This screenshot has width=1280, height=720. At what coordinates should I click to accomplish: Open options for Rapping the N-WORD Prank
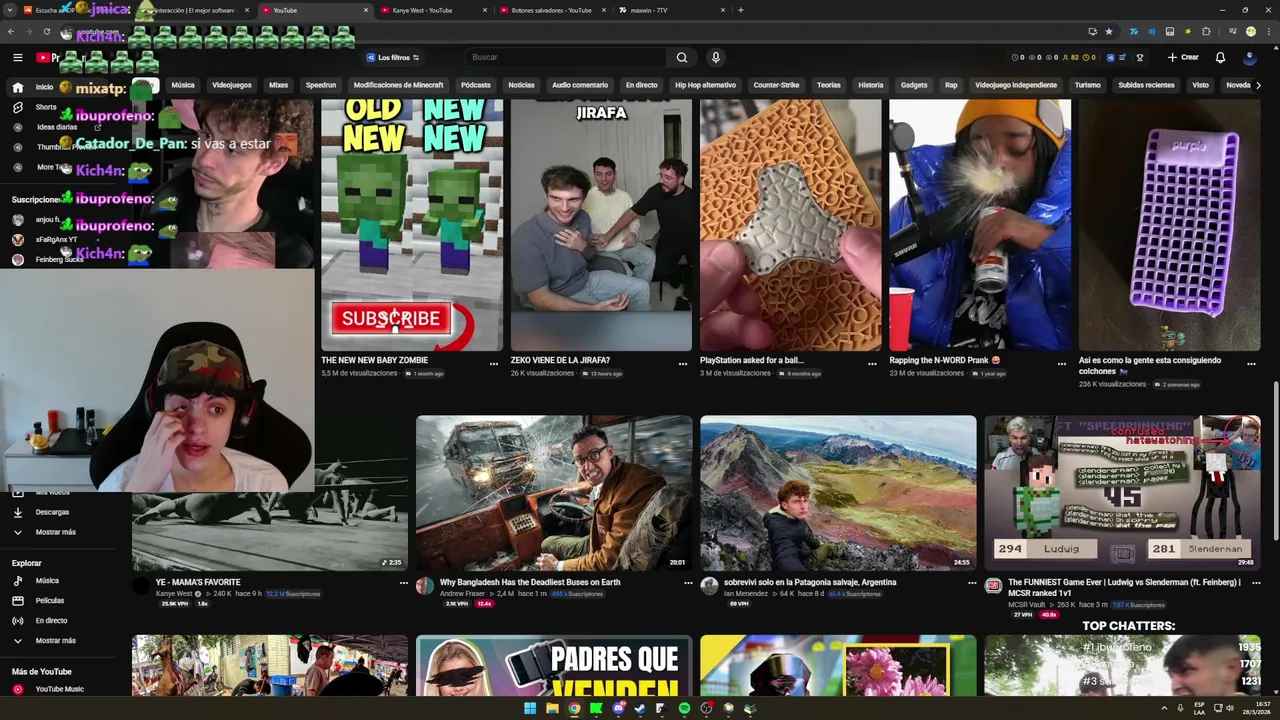tap(1062, 364)
